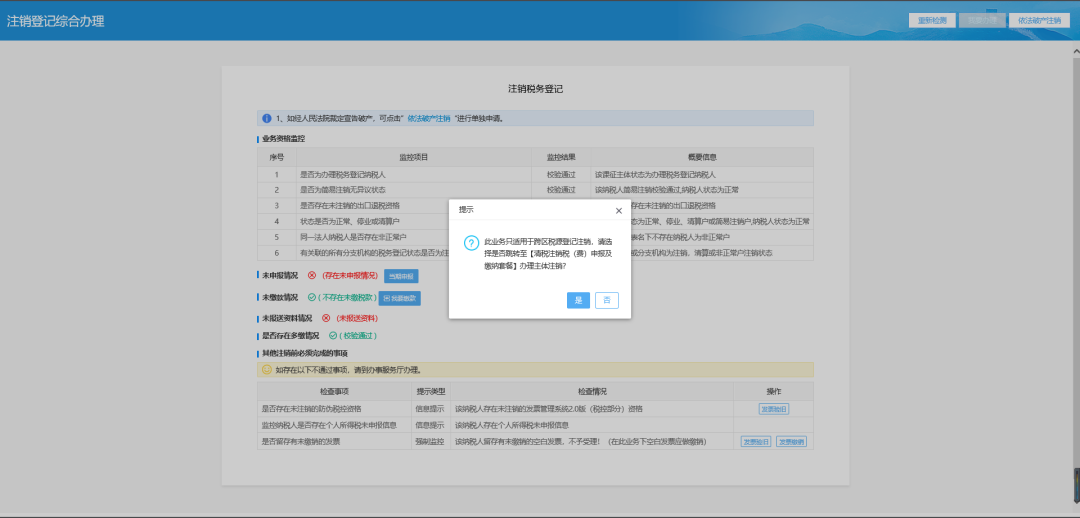Click the red cross icon beside 未报送资料情况
This screenshot has width=1080, height=518.
pos(326,318)
